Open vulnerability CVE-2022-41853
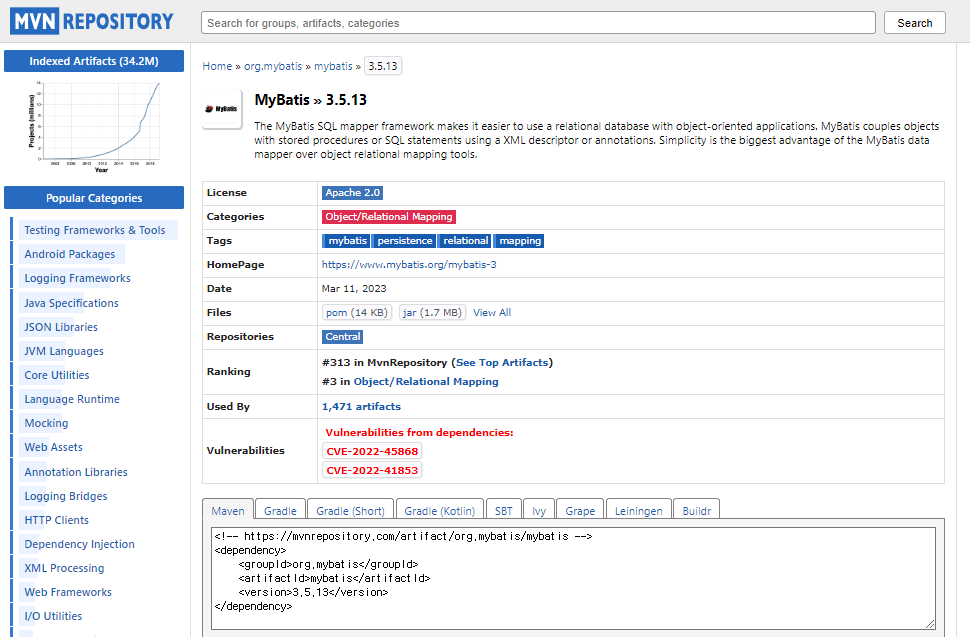 (372, 471)
